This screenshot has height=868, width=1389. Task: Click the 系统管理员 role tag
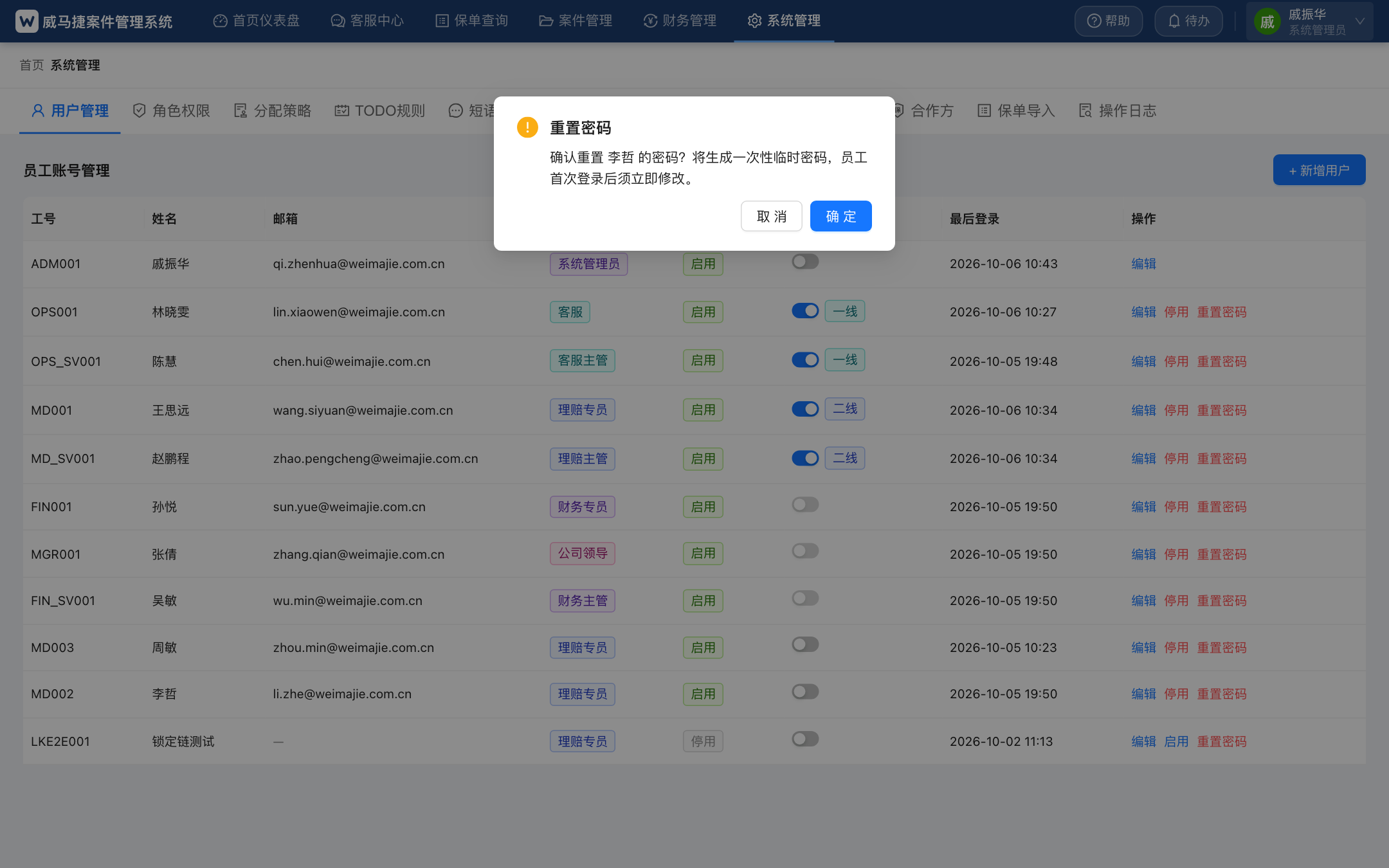click(588, 264)
